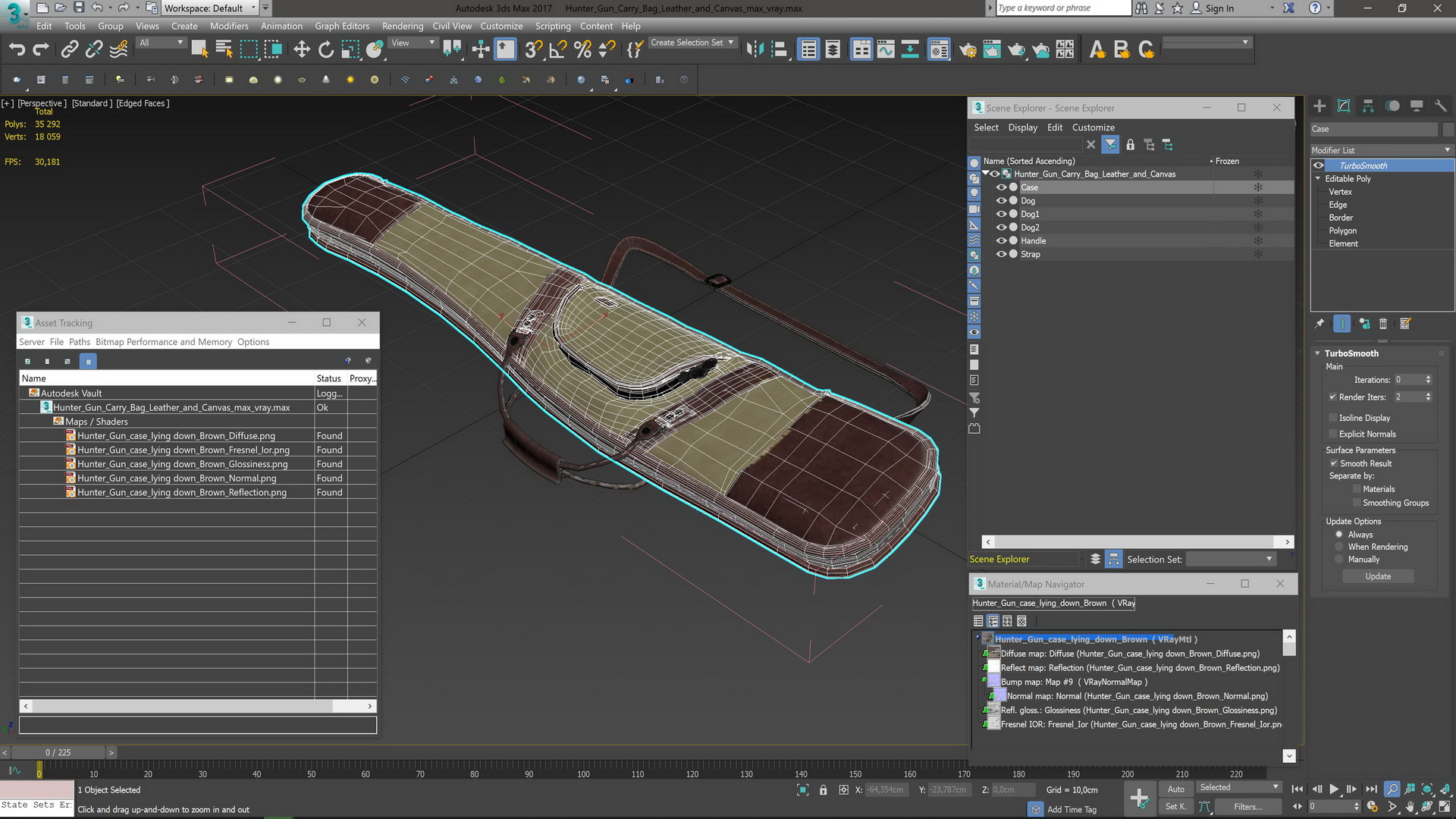Viewport: 1456px width, 819px height.
Task: Open the Modifier List dropdown
Action: [1382, 150]
